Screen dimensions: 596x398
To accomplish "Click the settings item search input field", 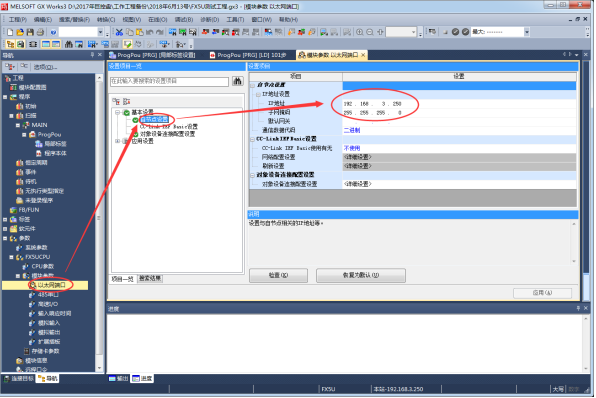I will [x=170, y=81].
